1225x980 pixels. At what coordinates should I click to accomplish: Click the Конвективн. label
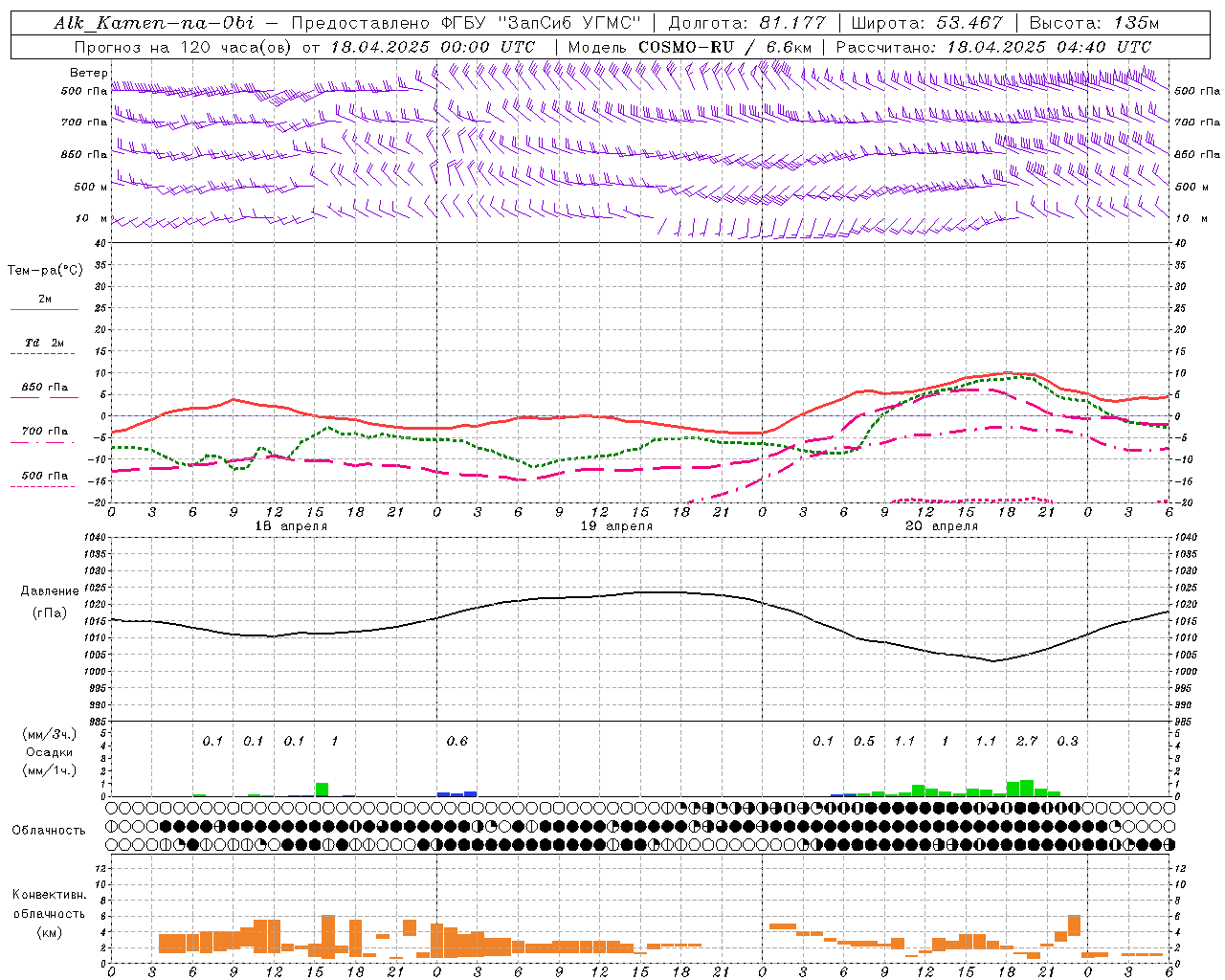(50, 895)
